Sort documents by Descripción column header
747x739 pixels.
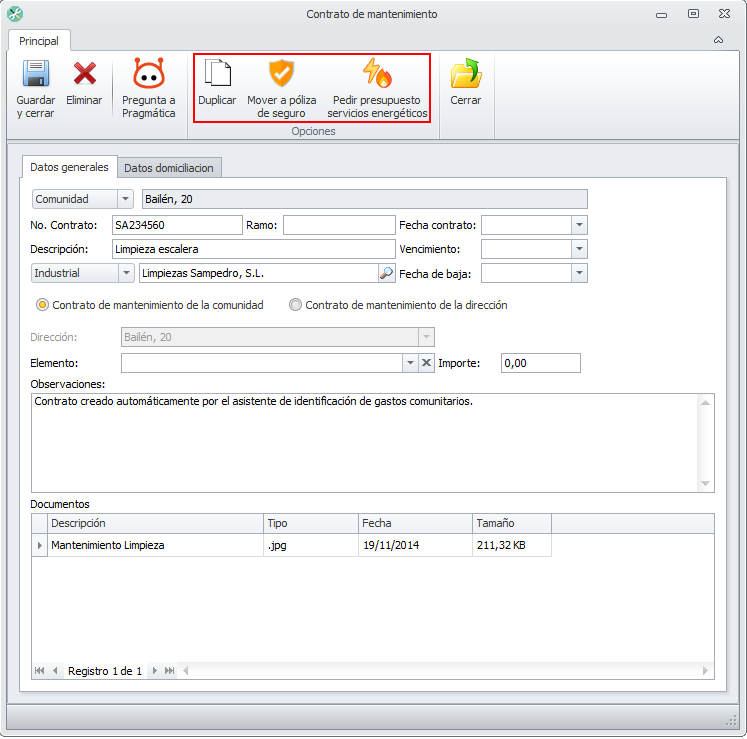pyautogui.click(x=155, y=523)
